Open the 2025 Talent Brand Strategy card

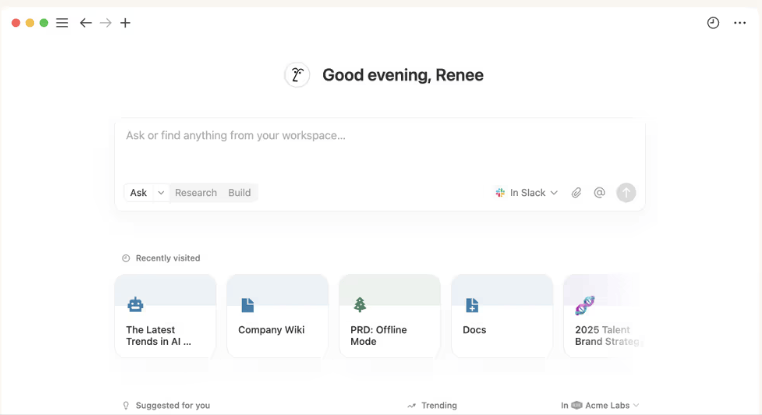coord(604,316)
